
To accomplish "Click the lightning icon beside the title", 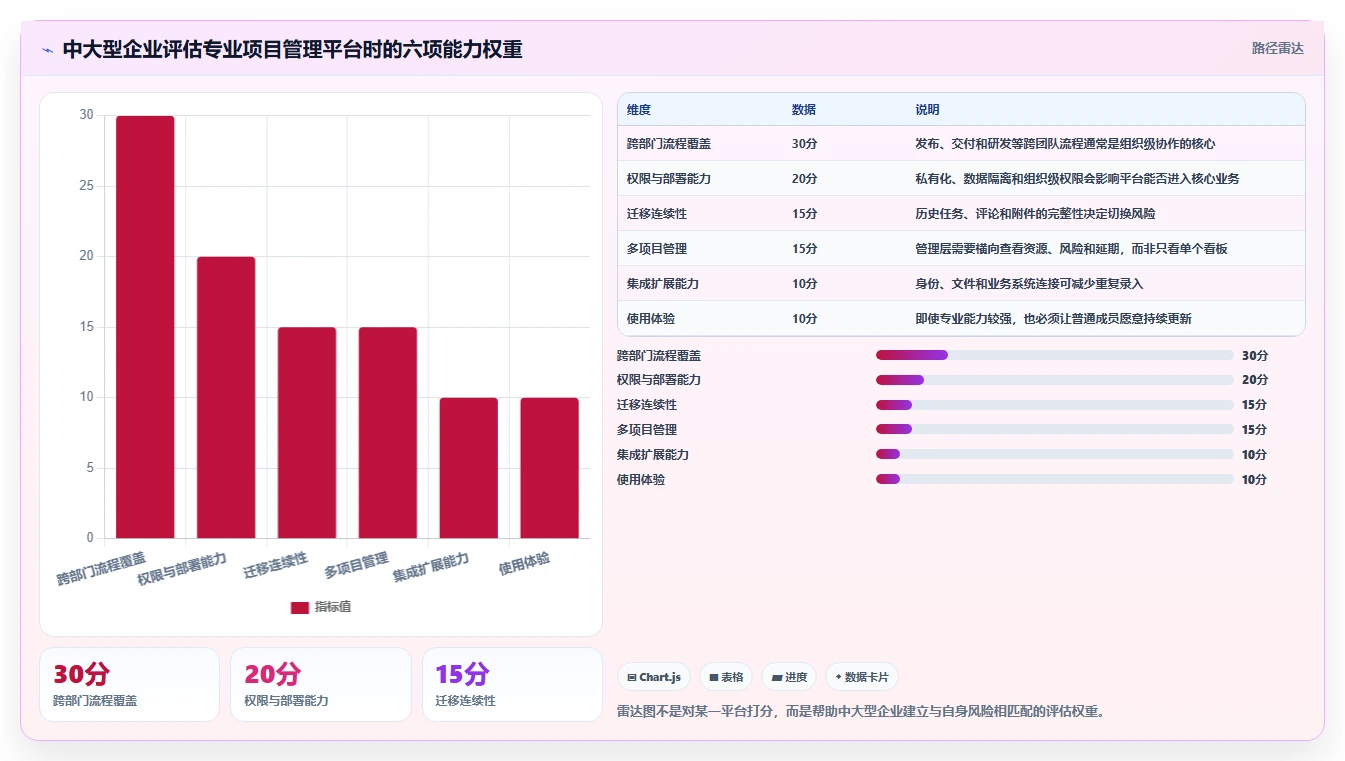I will pos(47,50).
